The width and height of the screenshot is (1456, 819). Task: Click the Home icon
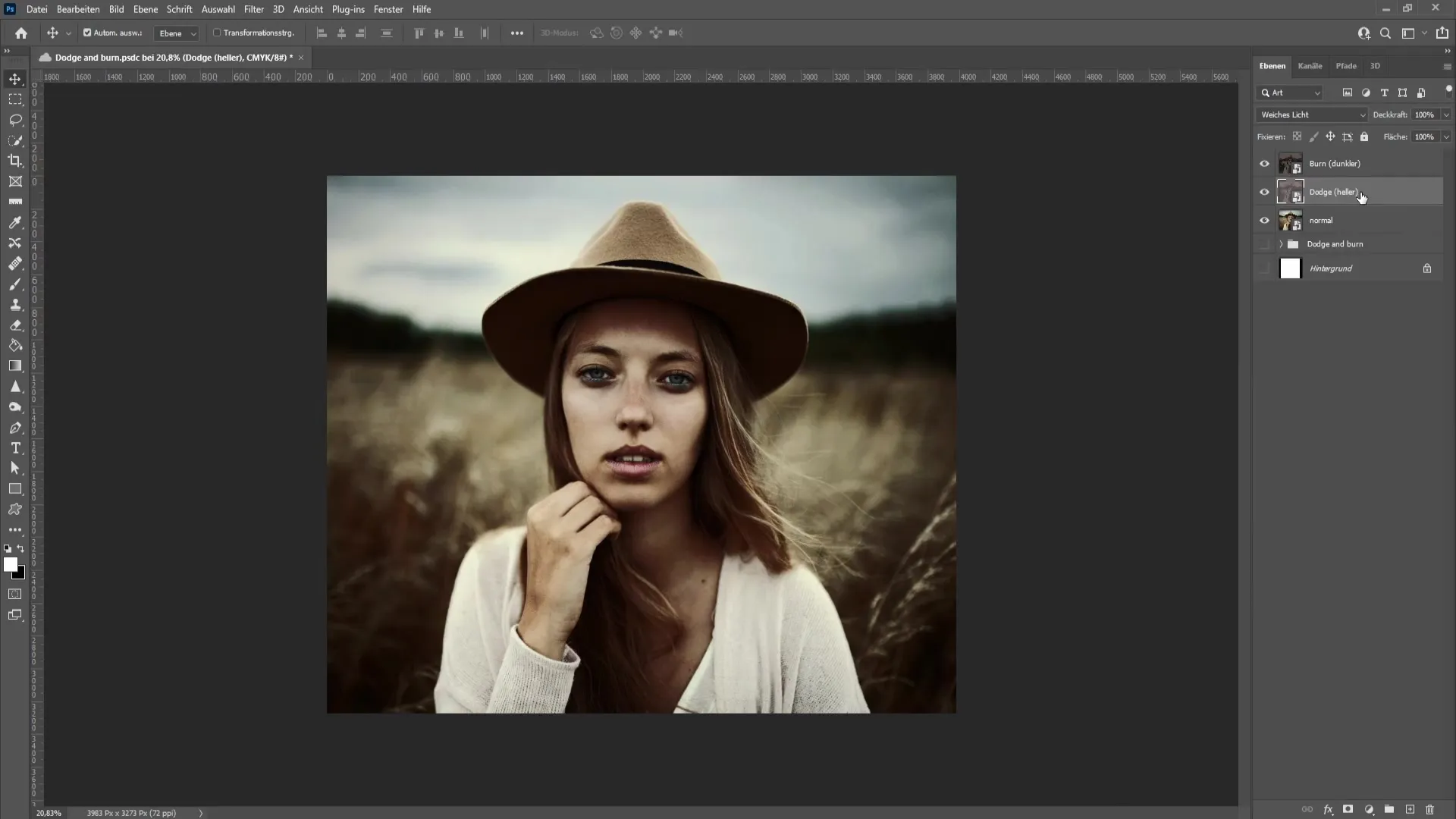click(x=21, y=33)
